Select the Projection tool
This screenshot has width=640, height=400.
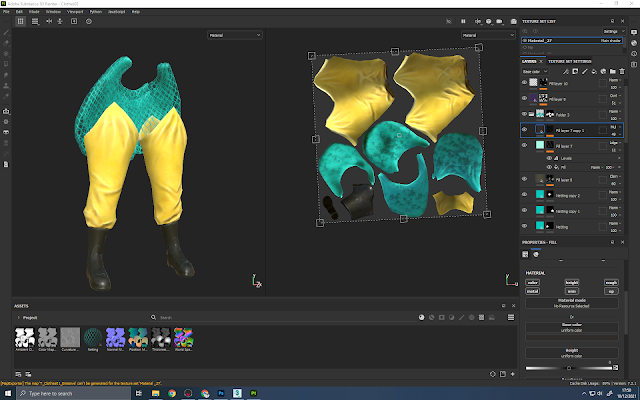pyautogui.click(x=6, y=53)
